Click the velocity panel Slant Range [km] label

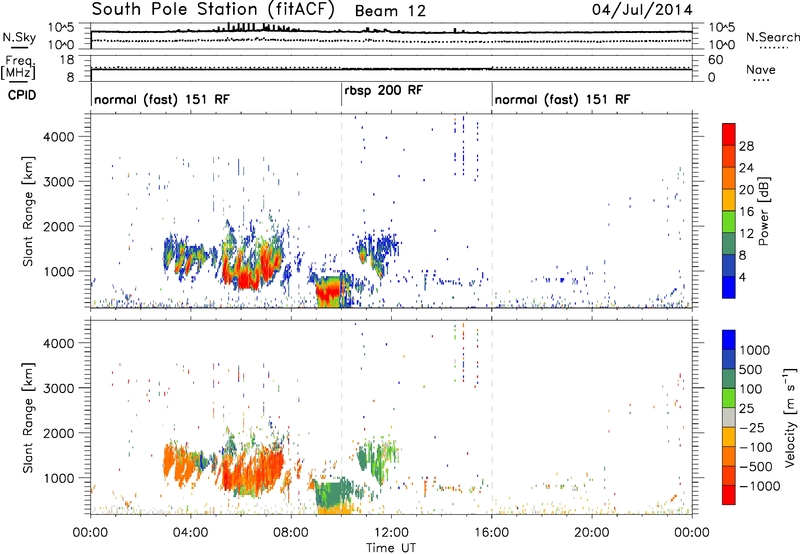pyautogui.click(x=28, y=417)
